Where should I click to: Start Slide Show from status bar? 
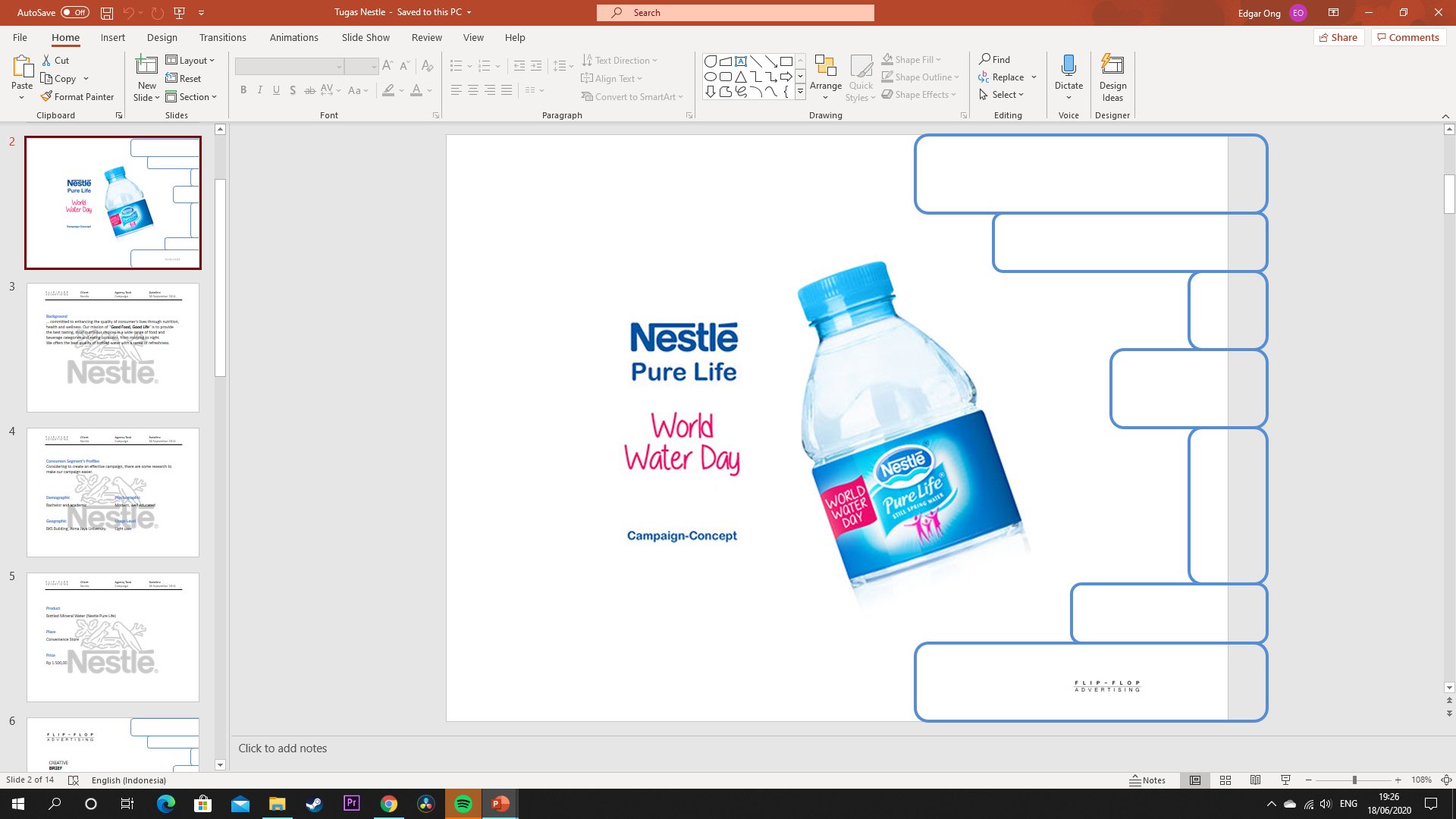tap(1285, 780)
